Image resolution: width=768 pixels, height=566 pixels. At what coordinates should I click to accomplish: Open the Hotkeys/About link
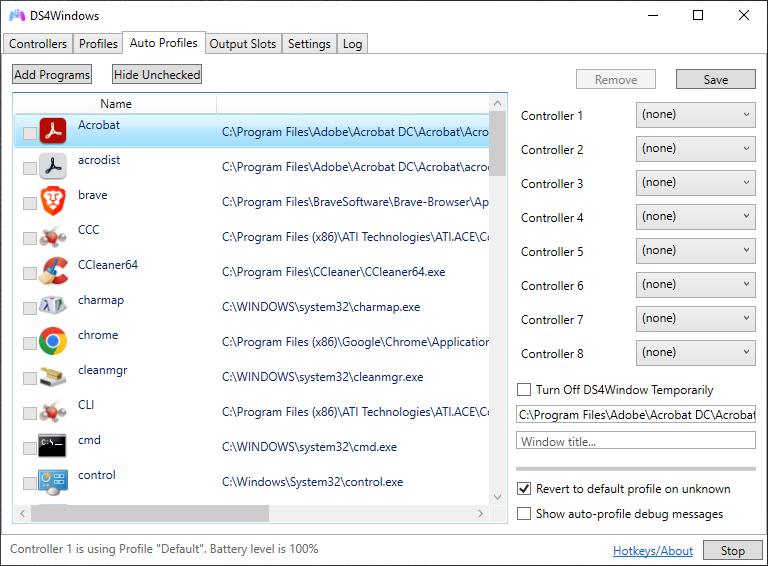click(652, 551)
